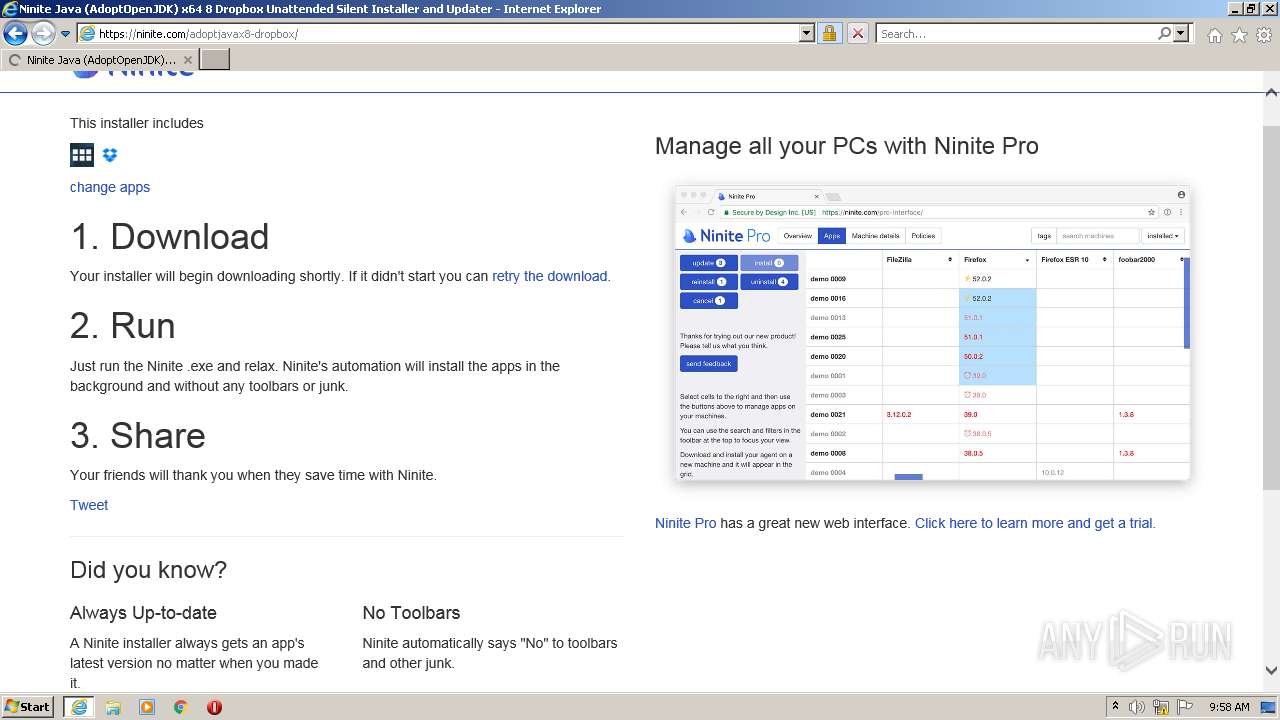Show hidden tray icons arrow
This screenshot has width=1280, height=720.
pos(1115,707)
